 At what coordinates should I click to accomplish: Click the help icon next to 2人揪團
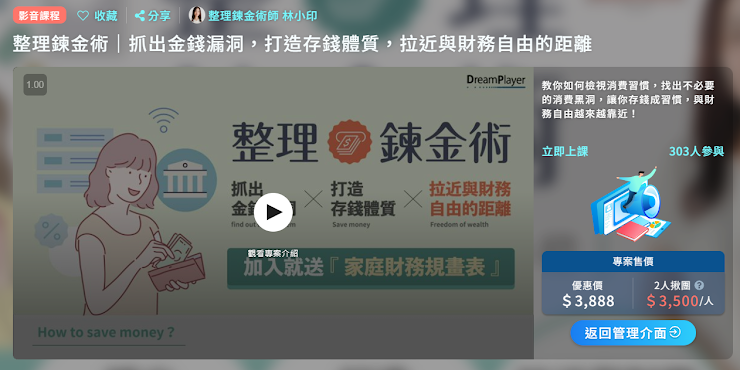pos(699,285)
